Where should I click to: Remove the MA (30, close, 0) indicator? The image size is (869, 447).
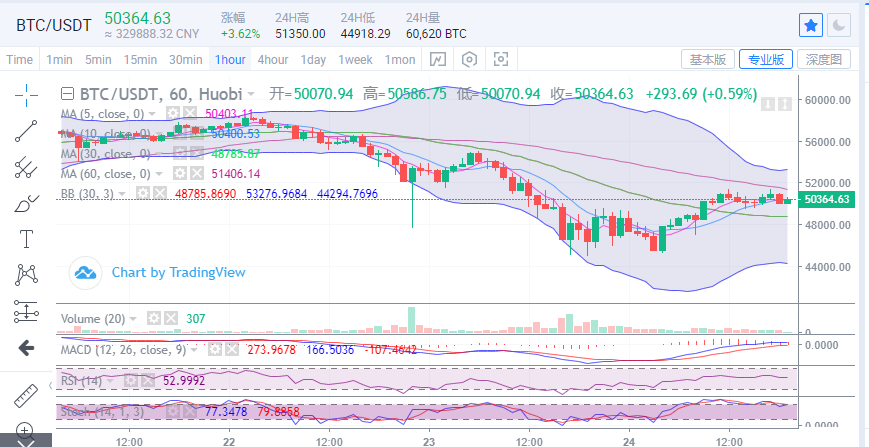[196, 153]
